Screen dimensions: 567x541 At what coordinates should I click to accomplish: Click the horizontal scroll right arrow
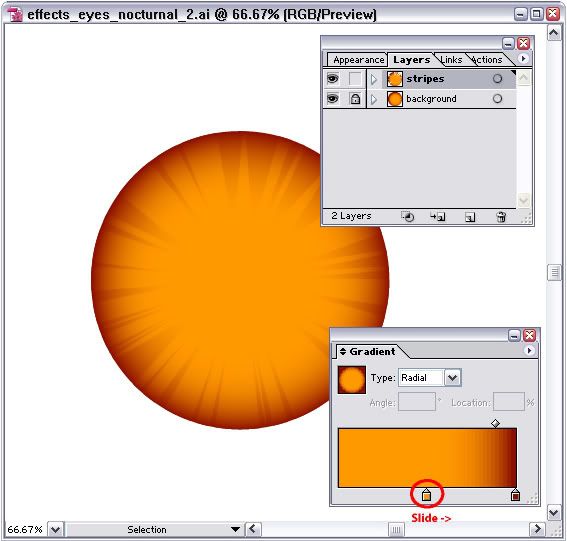(538, 529)
